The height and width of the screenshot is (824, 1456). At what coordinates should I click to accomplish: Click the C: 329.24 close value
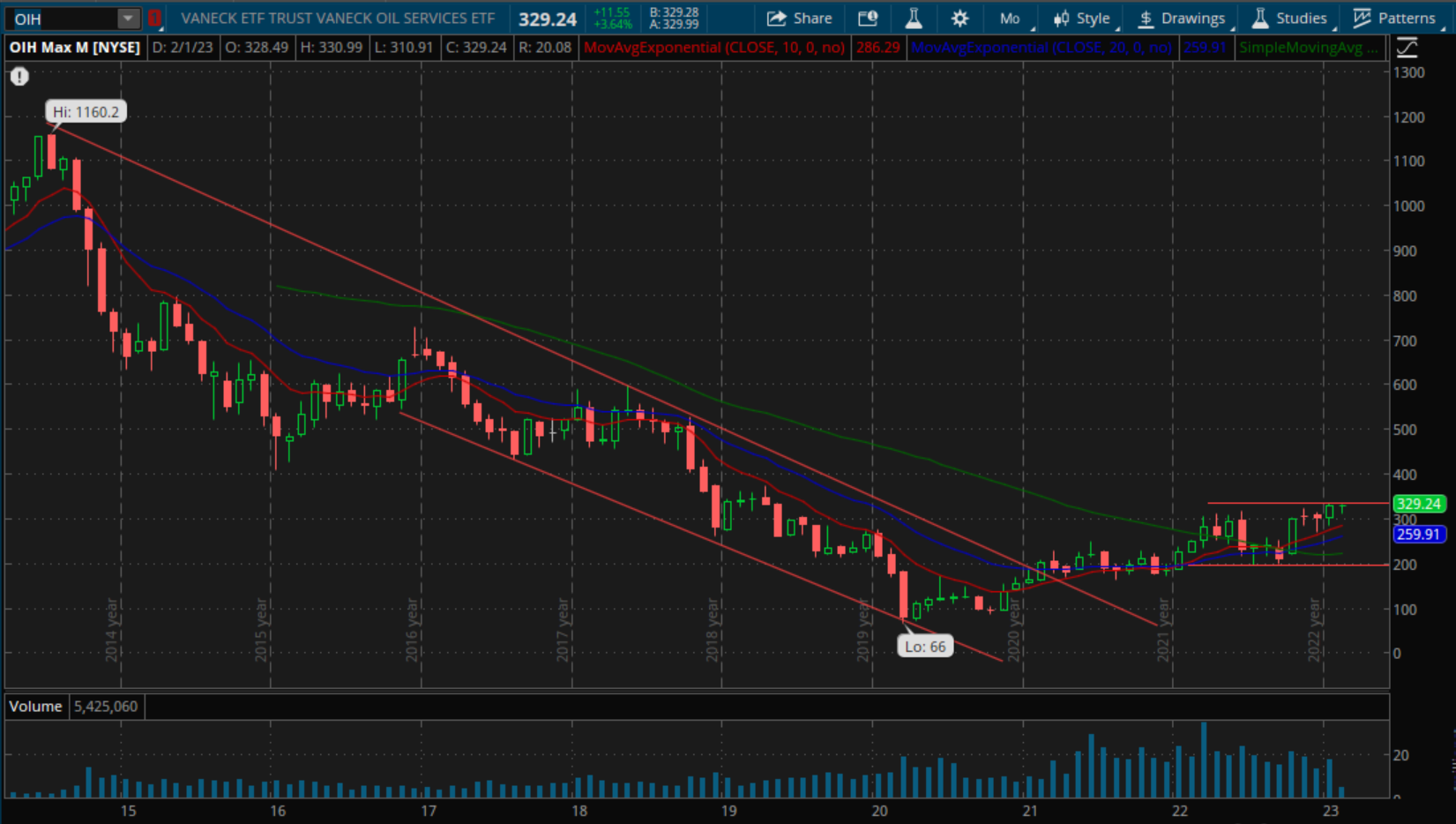tap(476, 48)
